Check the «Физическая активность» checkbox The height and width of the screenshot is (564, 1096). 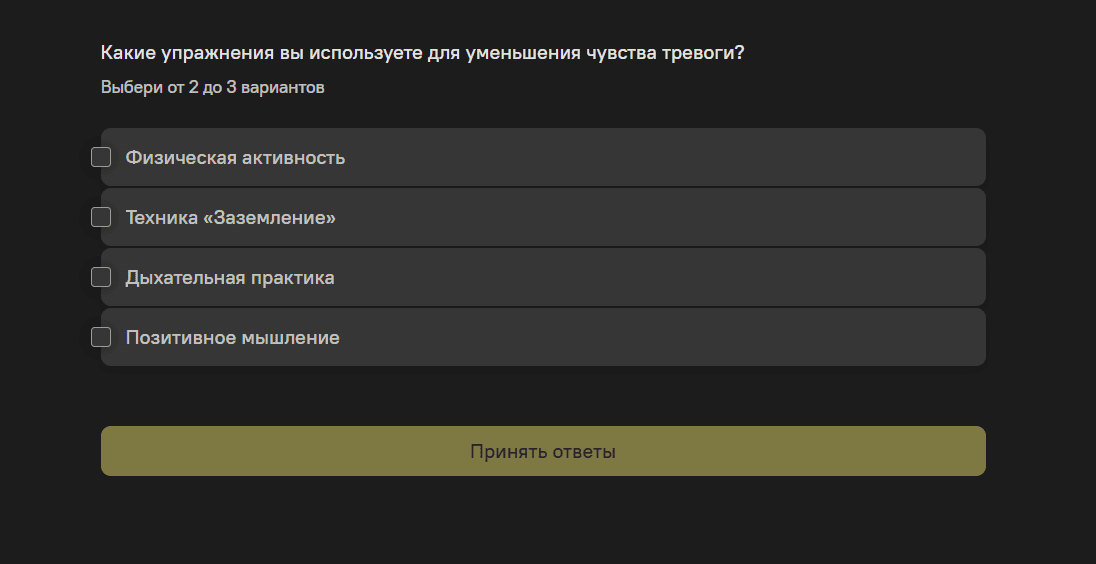point(101,157)
